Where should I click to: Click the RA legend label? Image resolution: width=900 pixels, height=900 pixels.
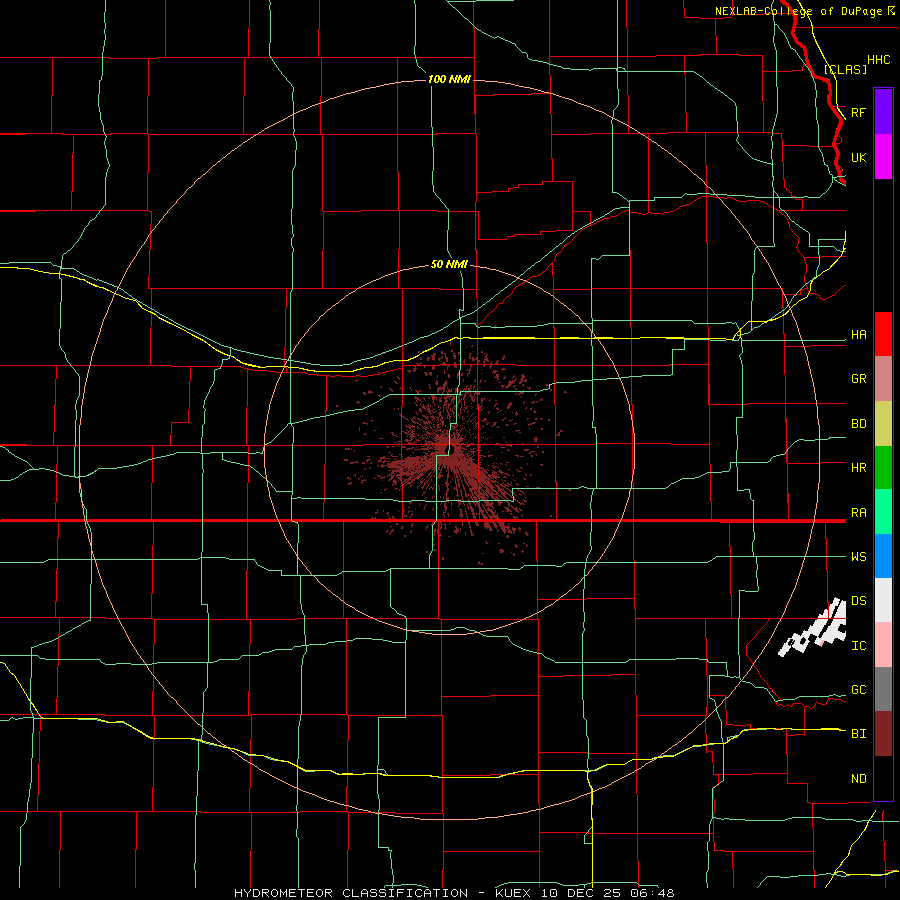(x=858, y=513)
